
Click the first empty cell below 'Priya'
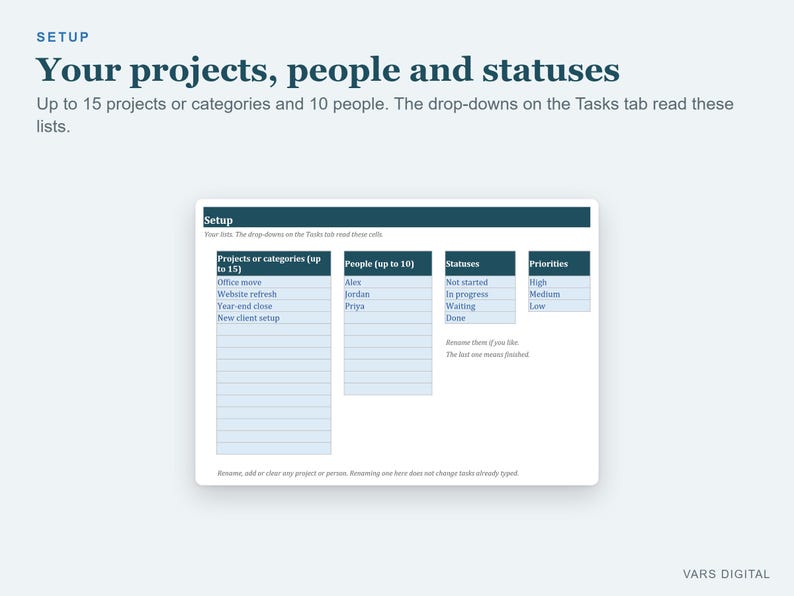tap(388, 318)
